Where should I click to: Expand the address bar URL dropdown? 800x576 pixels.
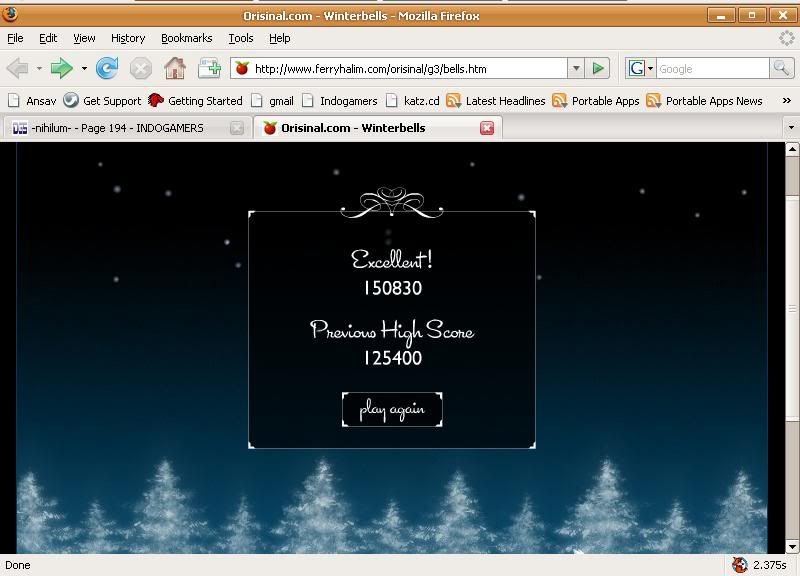click(576, 68)
